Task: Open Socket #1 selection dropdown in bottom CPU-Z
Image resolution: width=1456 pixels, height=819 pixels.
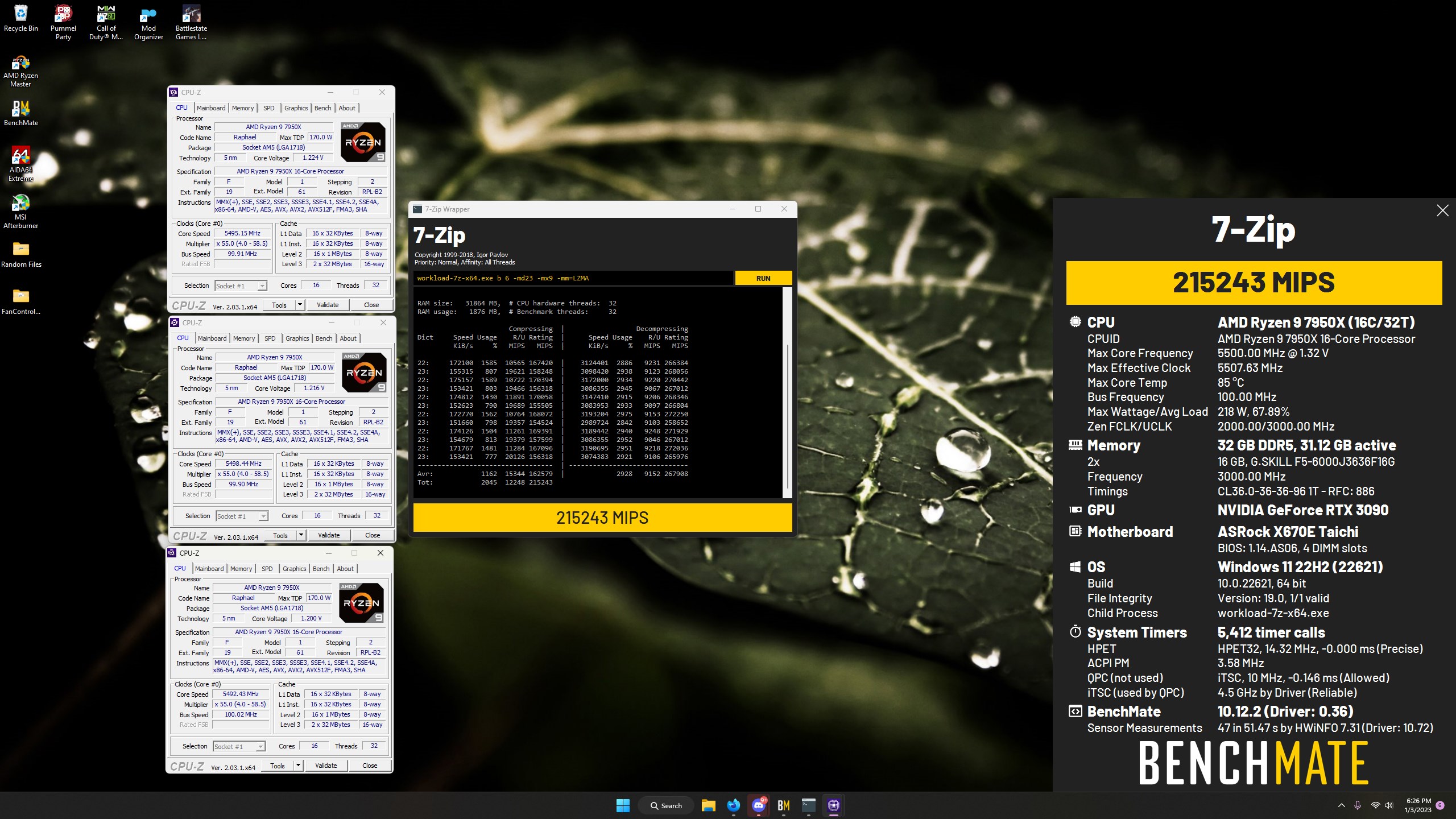Action: coord(239,747)
